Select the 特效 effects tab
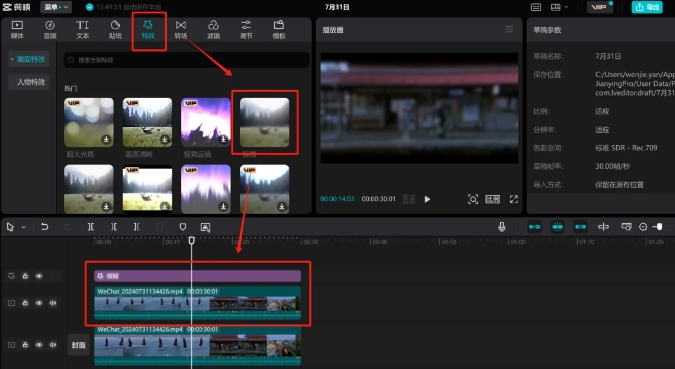Image resolution: width=675 pixels, height=369 pixels. coord(148,30)
